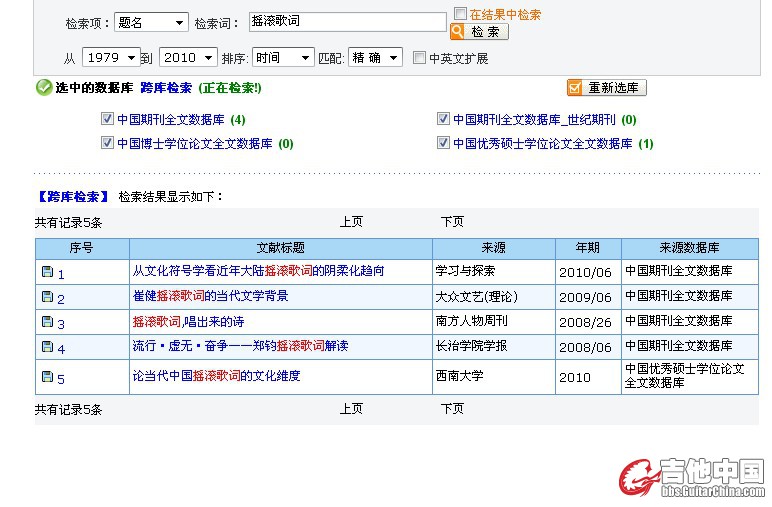Click the 来源数据库 column header

690,248
